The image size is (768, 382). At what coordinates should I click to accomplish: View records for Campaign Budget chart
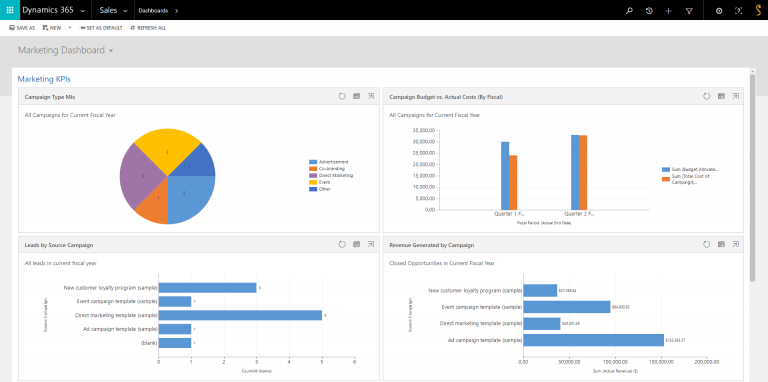pos(721,96)
